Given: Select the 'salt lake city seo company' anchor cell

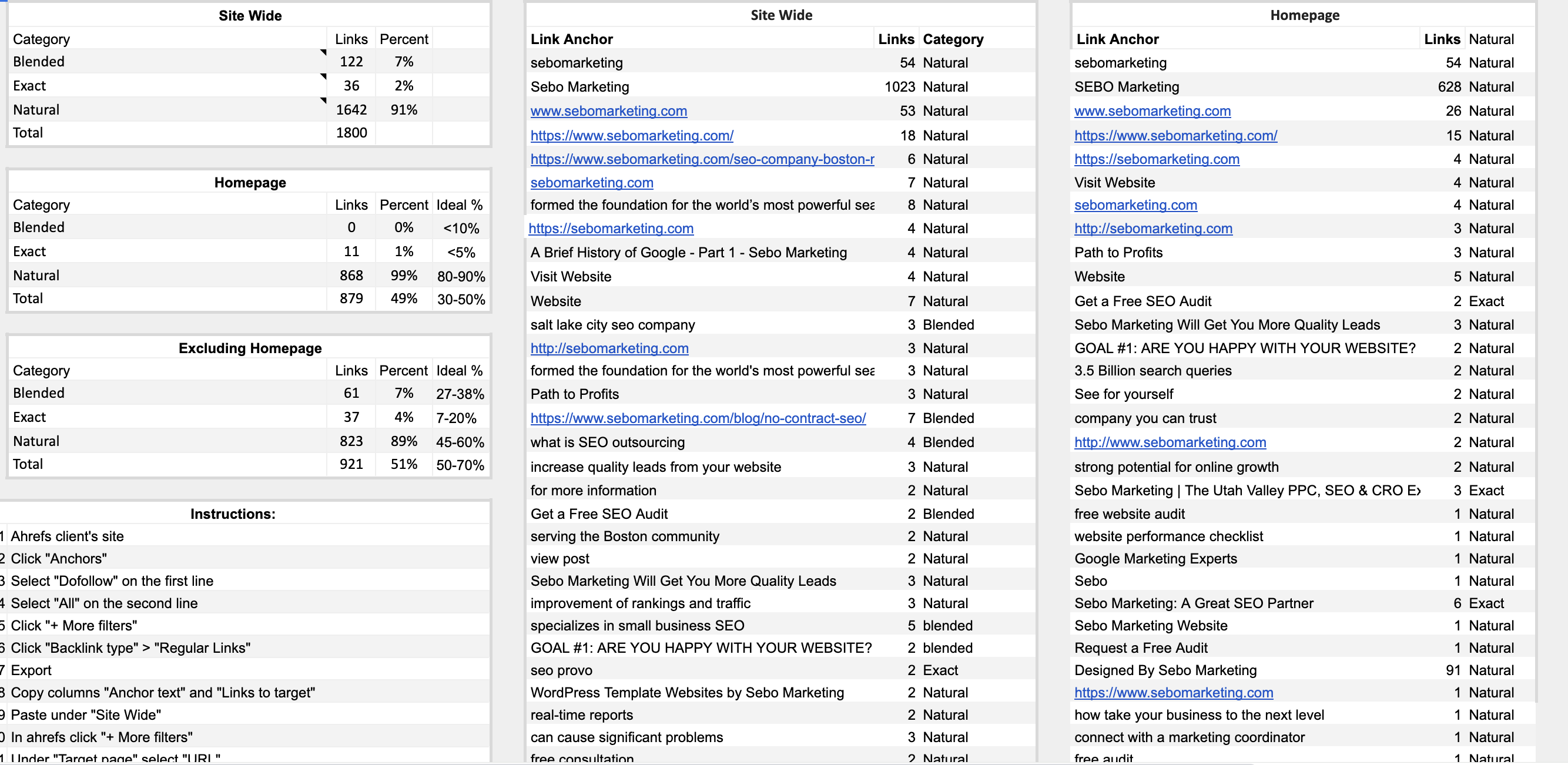Looking at the screenshot, I should tap(701, 325).
